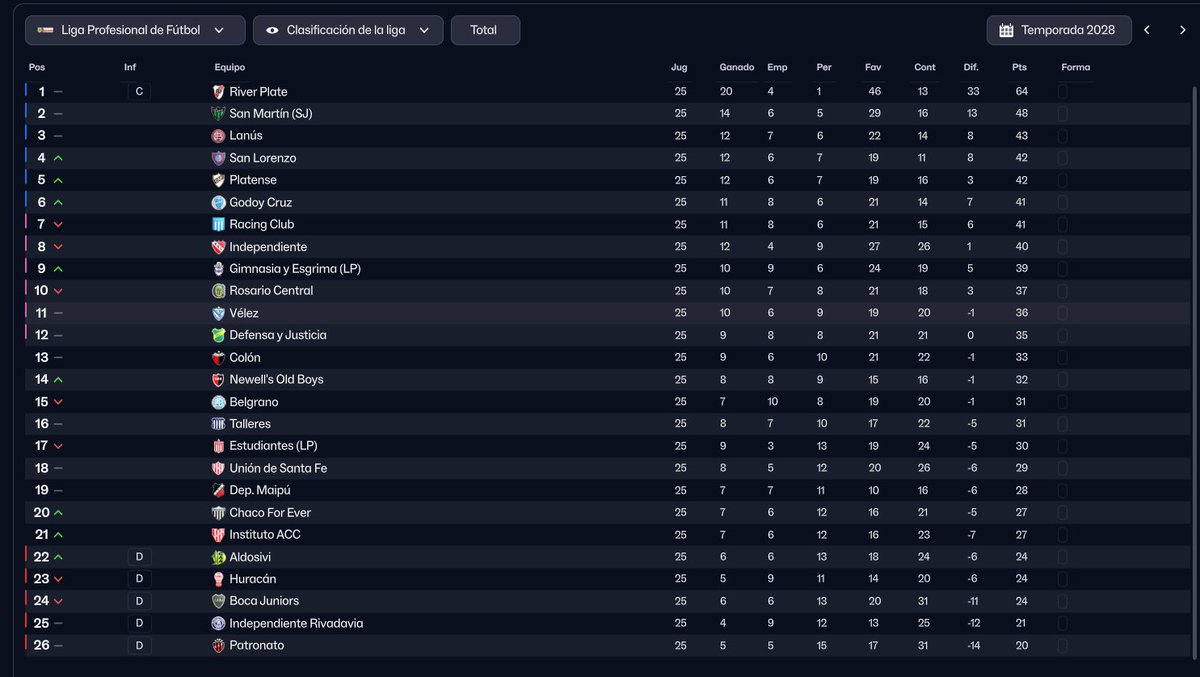Viewport: 1200px width, 677px height.
Task: Click the D relegation badge for Huracán
Action: click(x=139, y=579)
